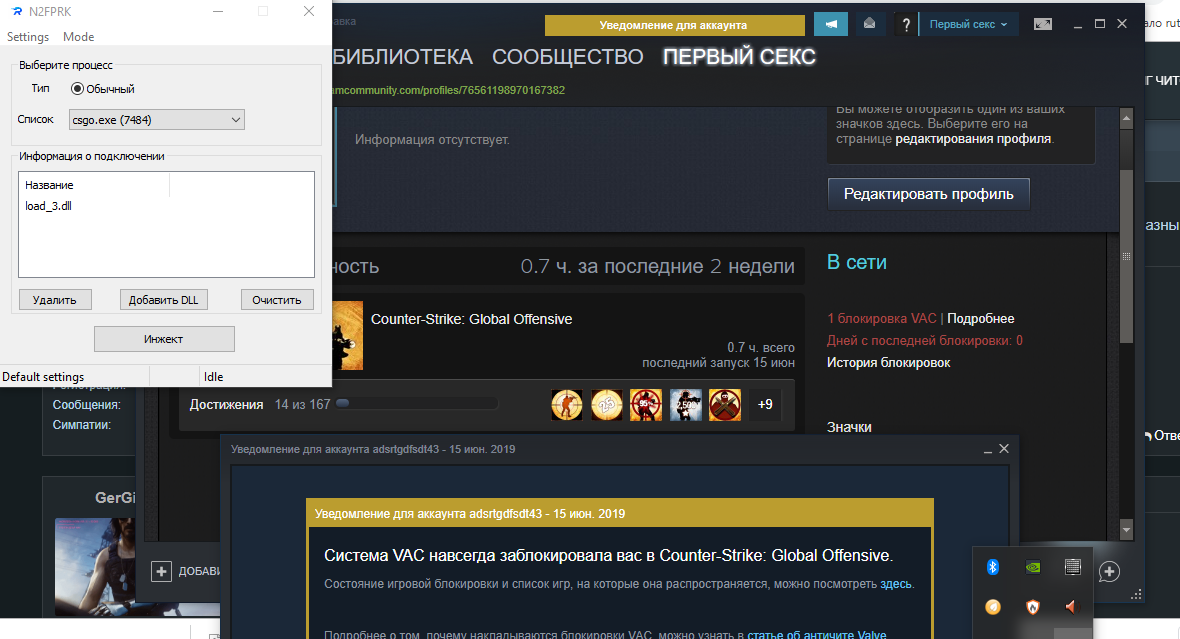Show the nine more achievements '+9' box
1180x639 pixels.
point(765,405)
